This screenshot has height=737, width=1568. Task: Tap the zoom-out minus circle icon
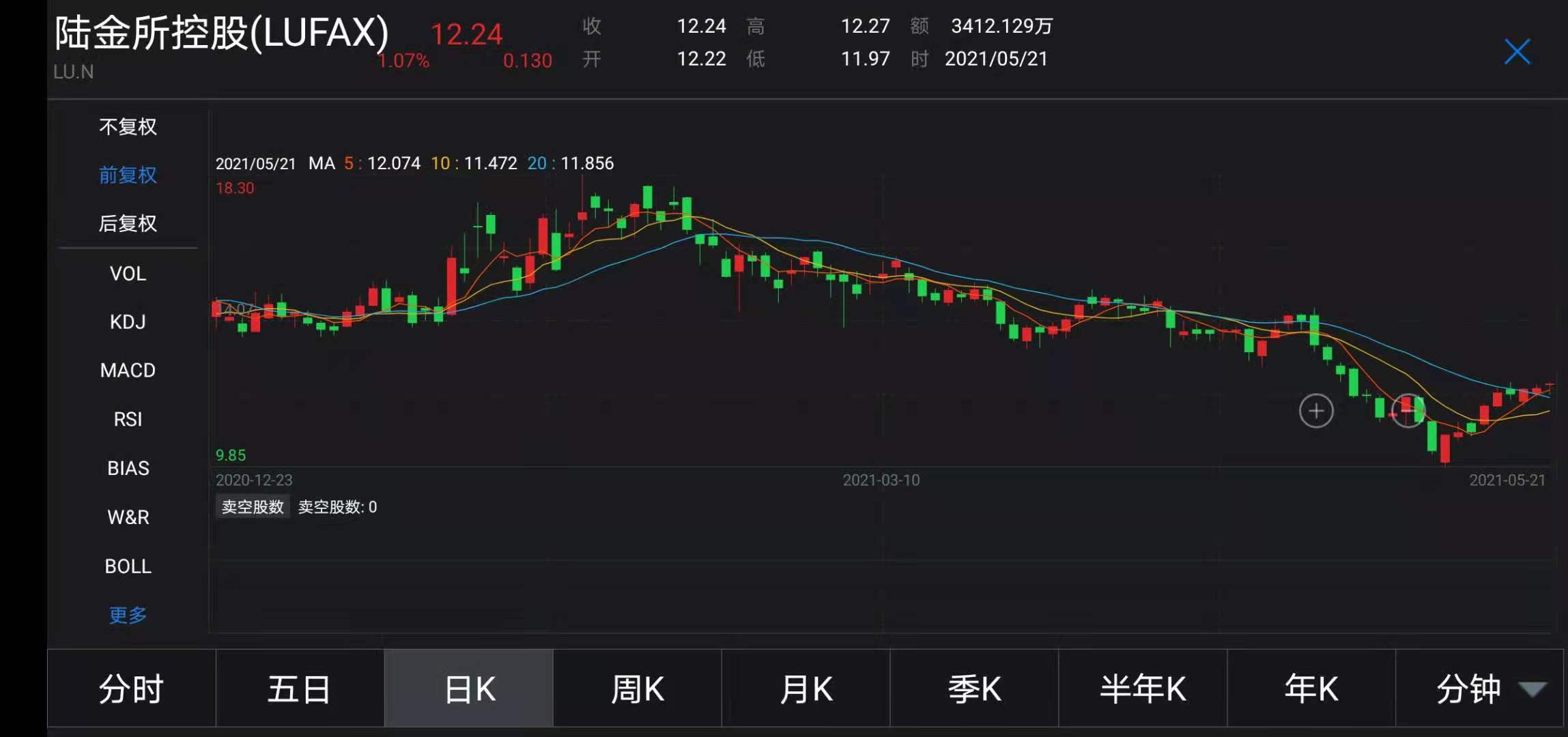[x=1408, y=411]
